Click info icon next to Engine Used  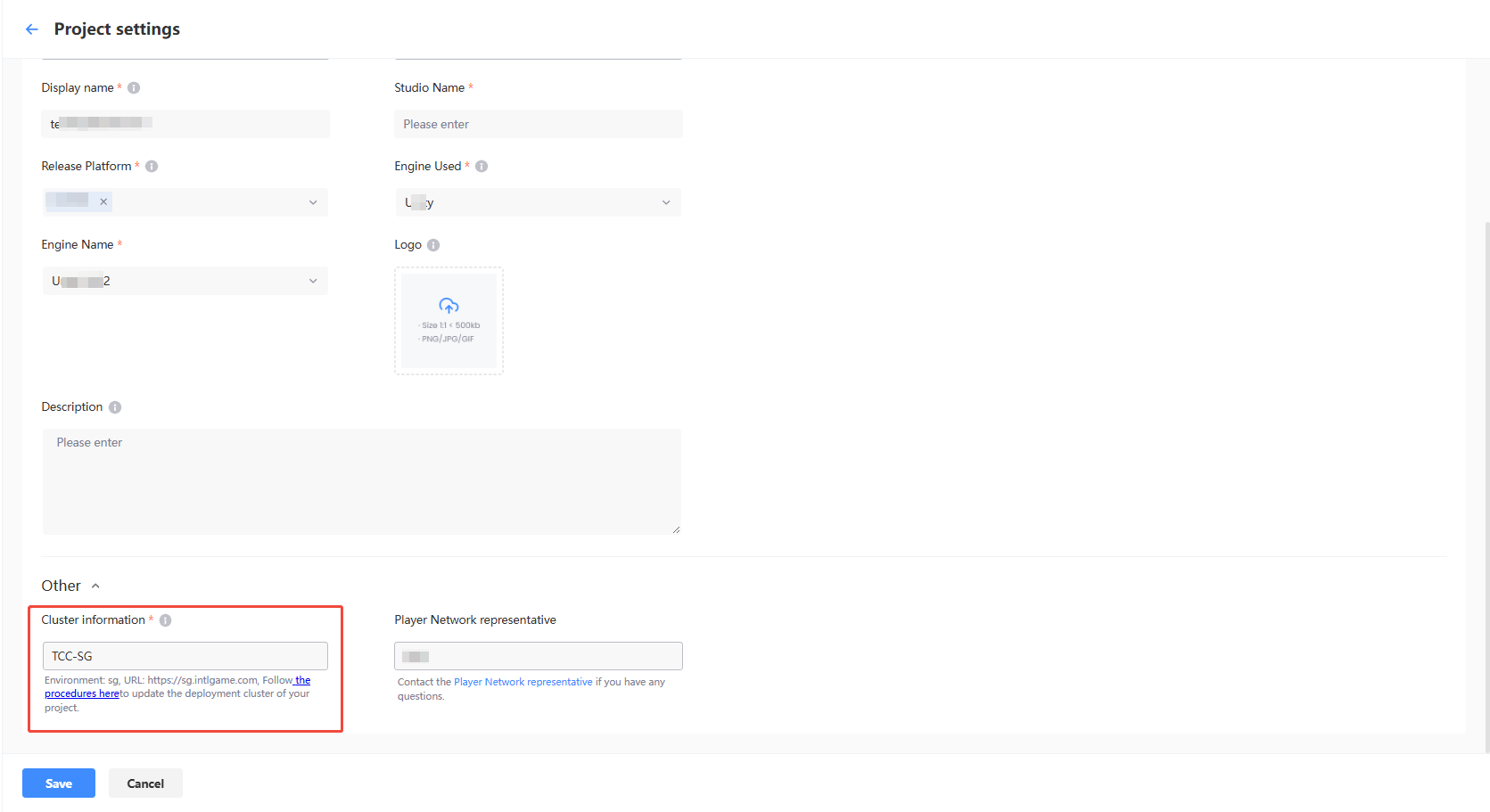[x=482, y=166]
